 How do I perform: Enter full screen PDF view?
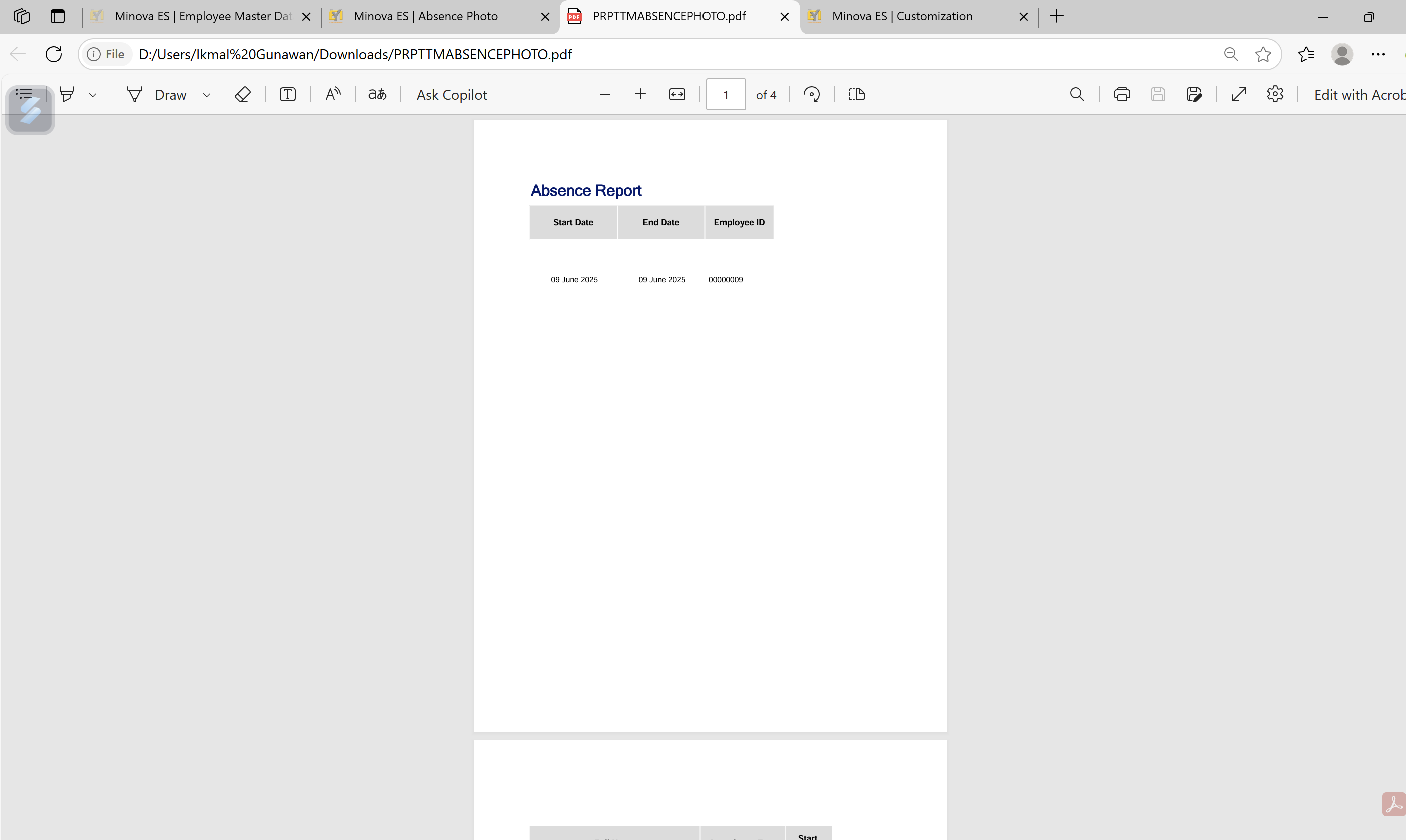click(1239, 94)
